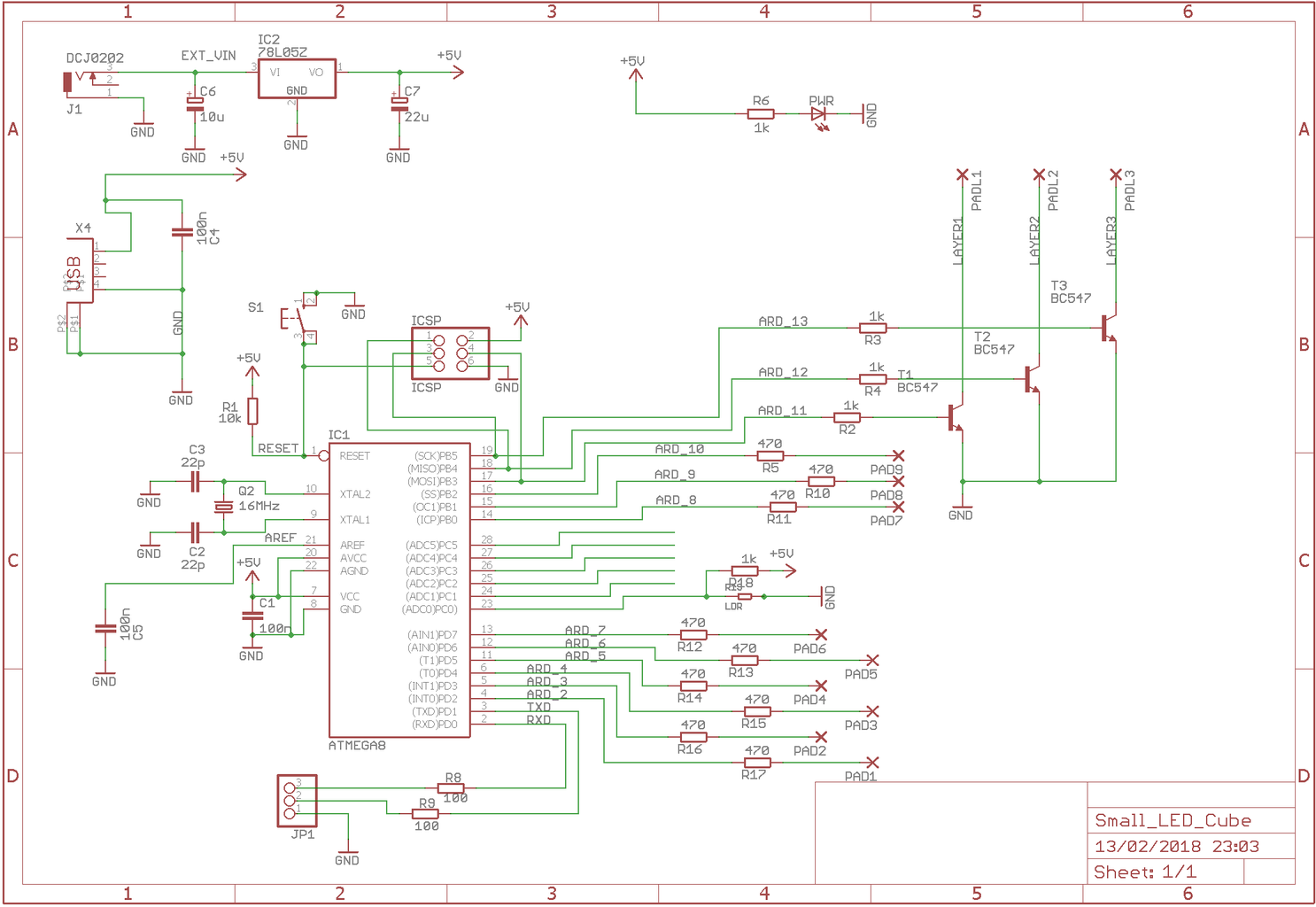Select transistor T3 symbol

[1109, 328]
